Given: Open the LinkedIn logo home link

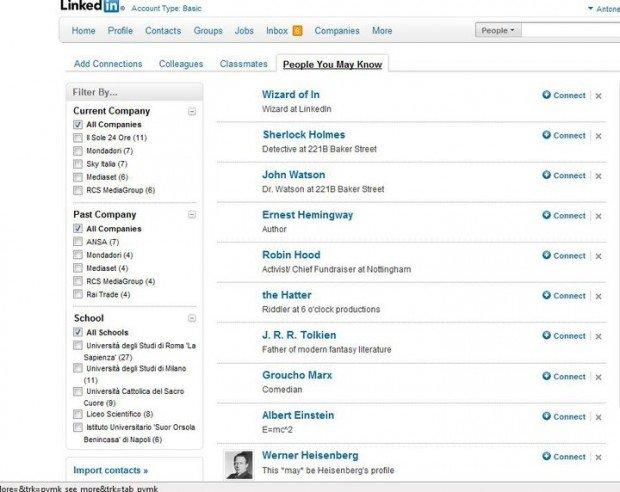Looking at the screenshot, I should click(x=89, y=6).
